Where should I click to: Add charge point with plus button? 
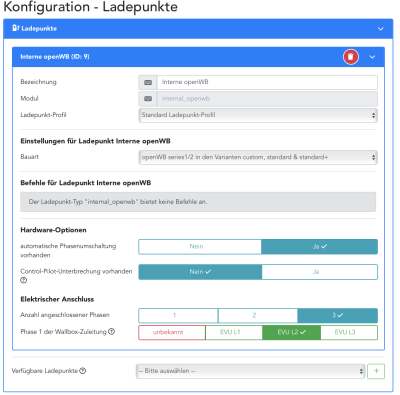376,371
